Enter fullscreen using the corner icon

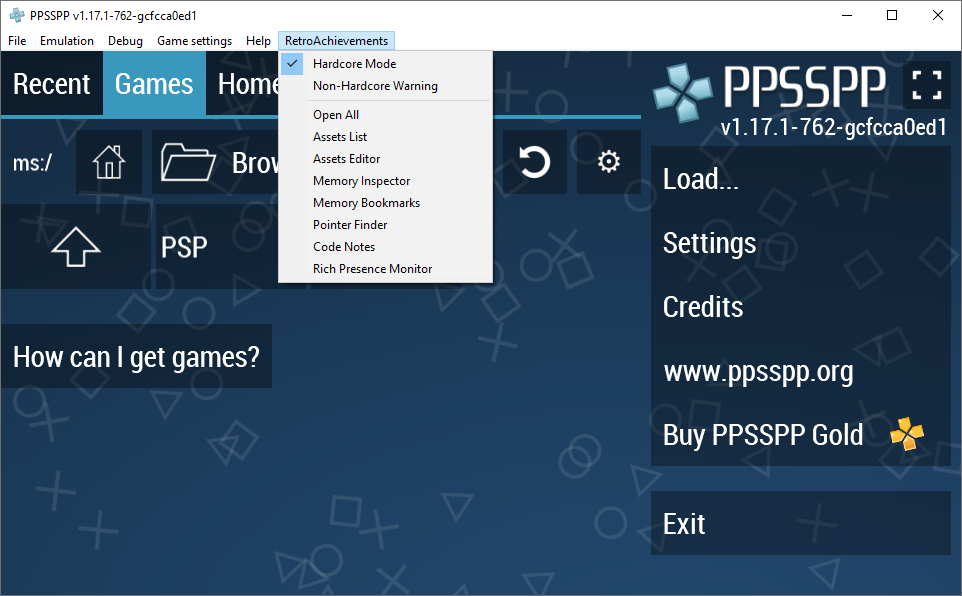pyautogui.click(x=926, y=86)
